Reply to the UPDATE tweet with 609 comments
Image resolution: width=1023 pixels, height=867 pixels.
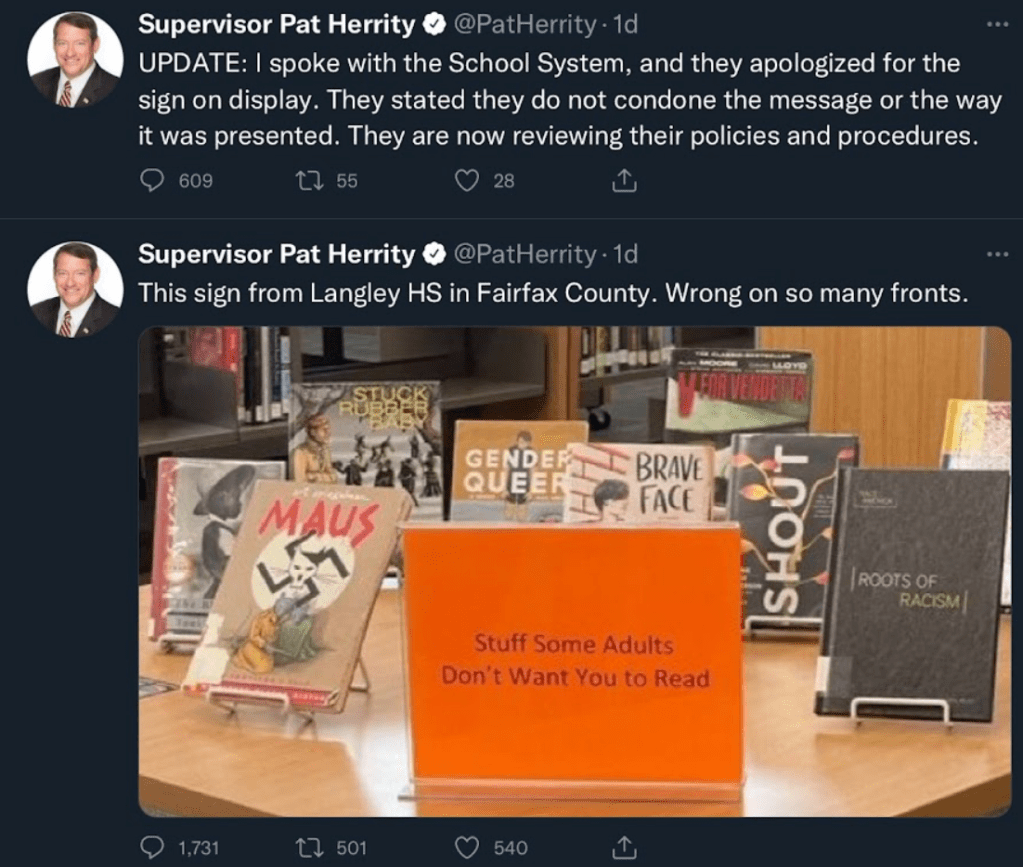click(153, 181)
